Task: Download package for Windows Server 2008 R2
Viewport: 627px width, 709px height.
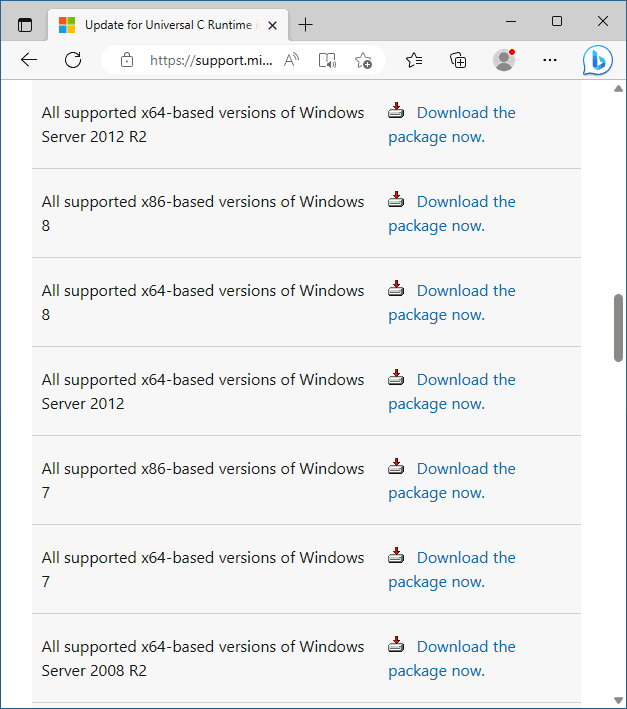Action: (x=452, y=659)
